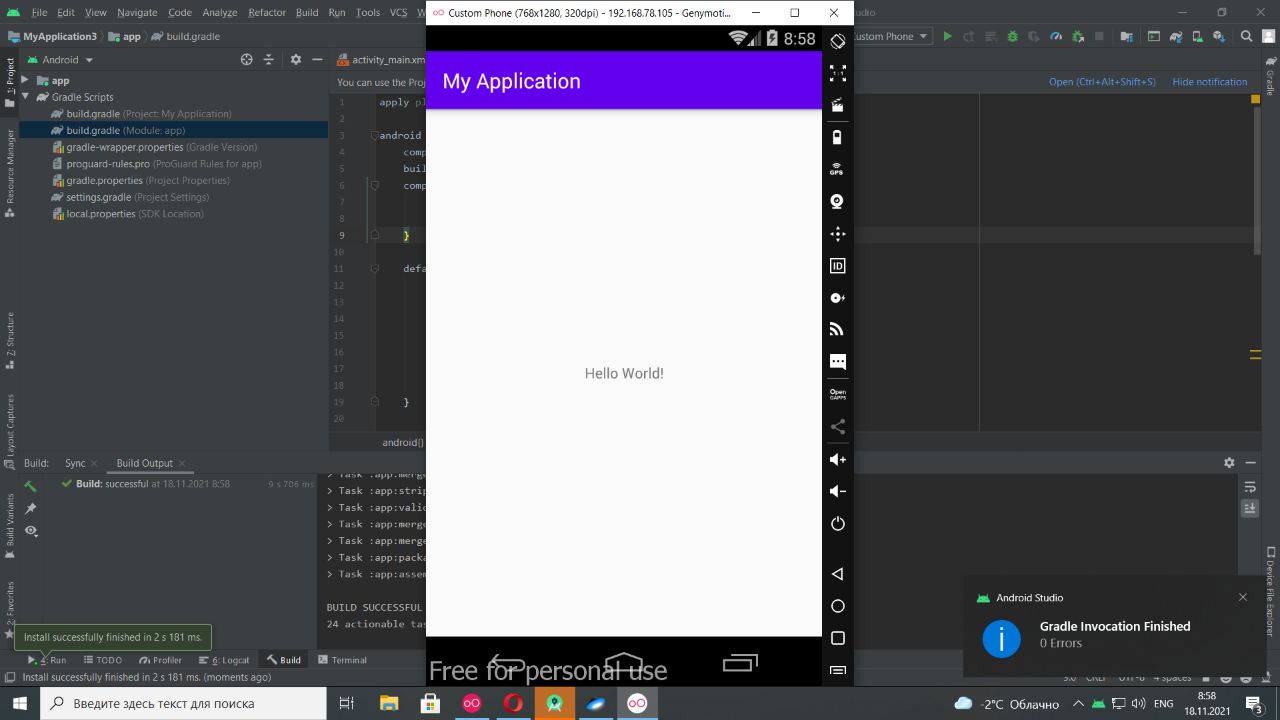Pin the Build tab with pin icon
This screenshot has height=720, width=1280.
pos(31,509)
